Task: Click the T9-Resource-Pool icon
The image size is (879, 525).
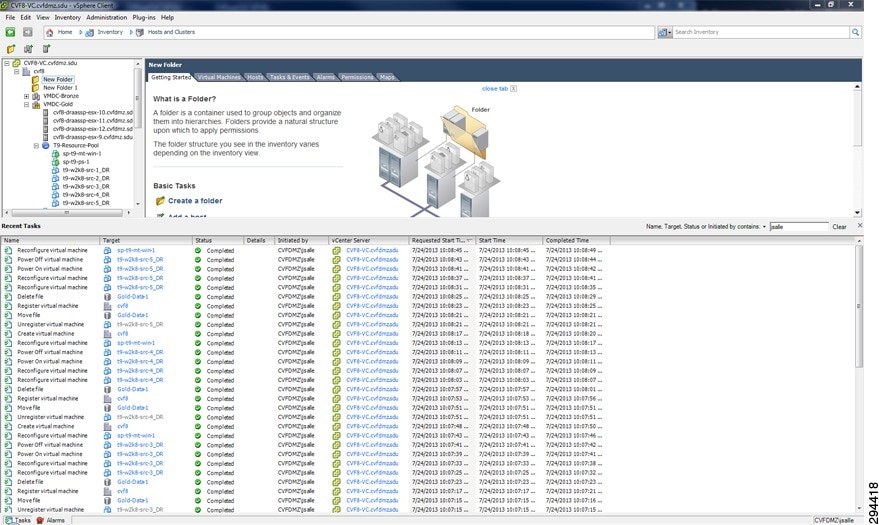Action: coord(46,146)
